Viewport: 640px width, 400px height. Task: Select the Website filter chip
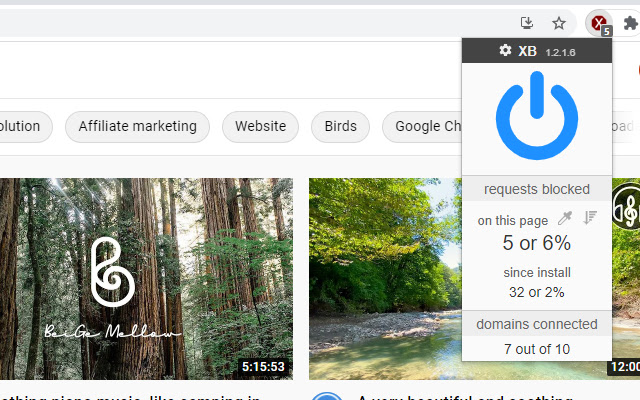pyautogui.click(x=260, y=126)
